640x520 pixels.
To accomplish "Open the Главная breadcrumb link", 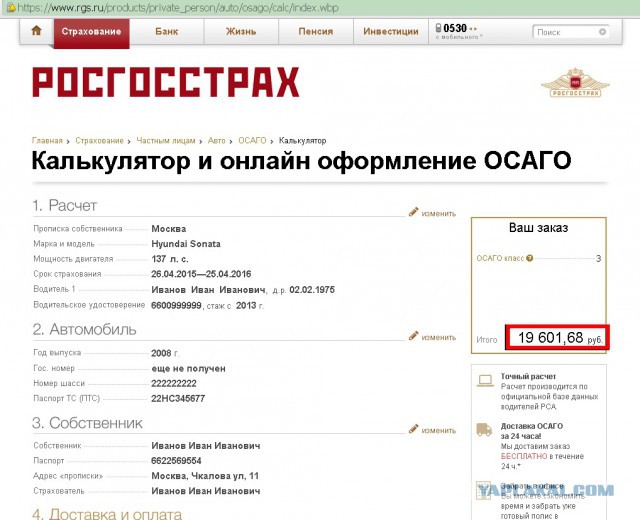I will (x=47, y=140).
